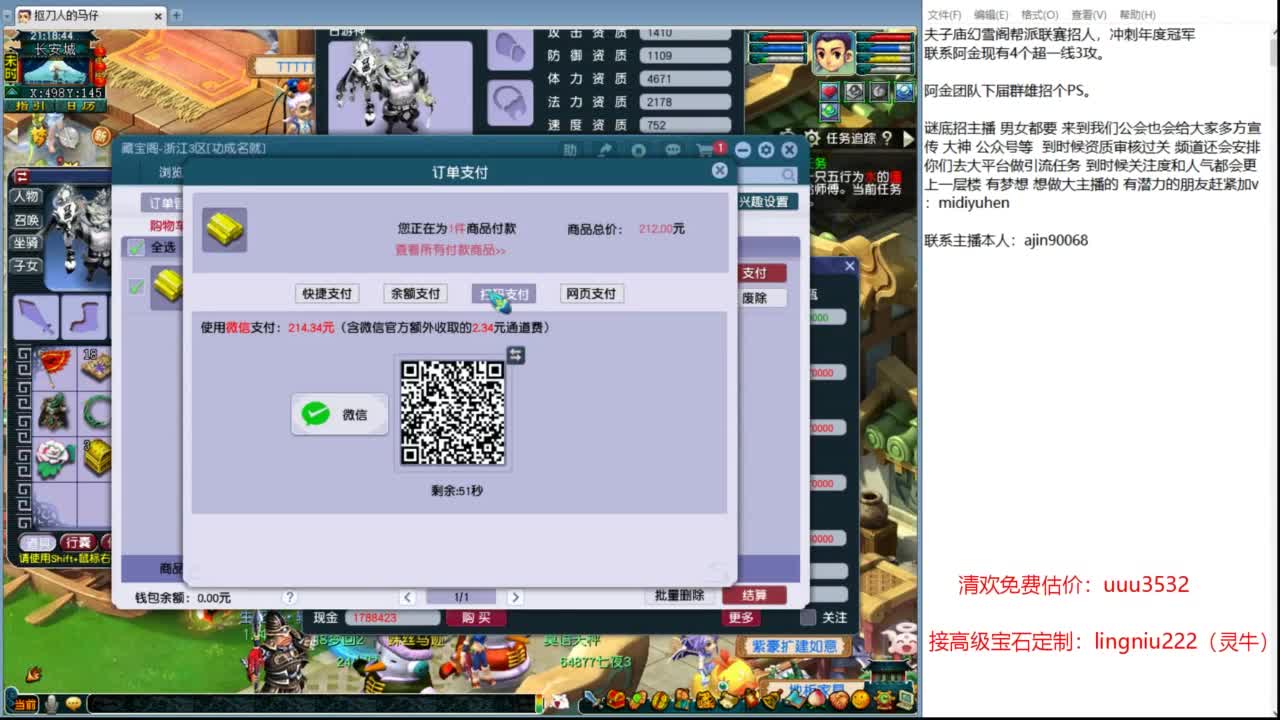The width and height of the screenshot is (1280, 720).
Task: Click the refresh arrows above the QR code
Action: 514,355
